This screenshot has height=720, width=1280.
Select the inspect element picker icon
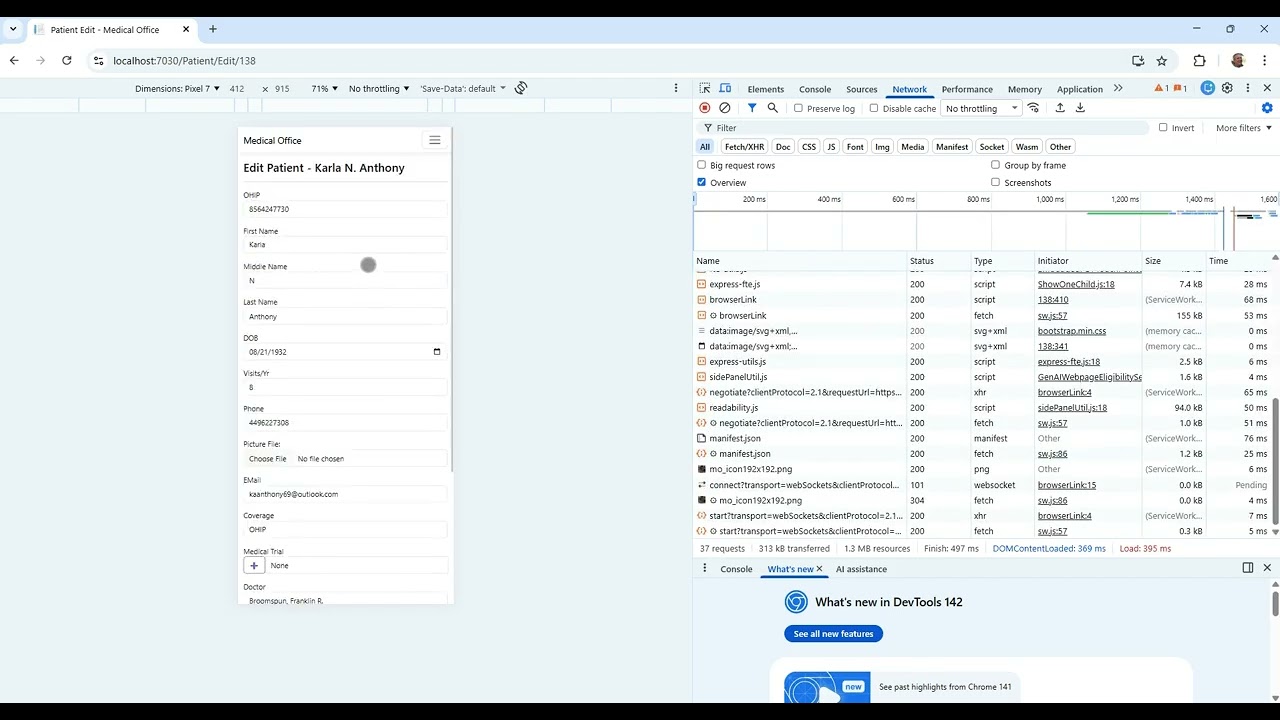click(x=705, y=88)
